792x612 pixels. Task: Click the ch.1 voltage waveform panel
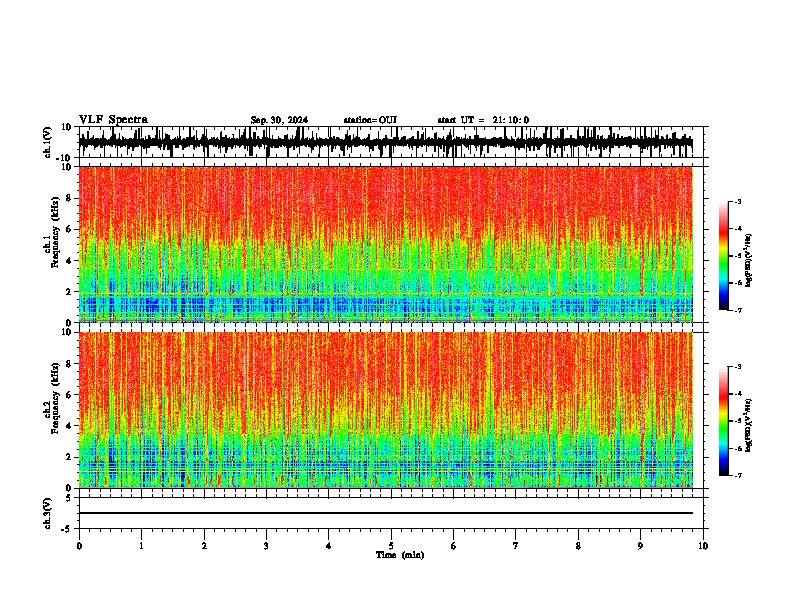[x=390, y=142]
